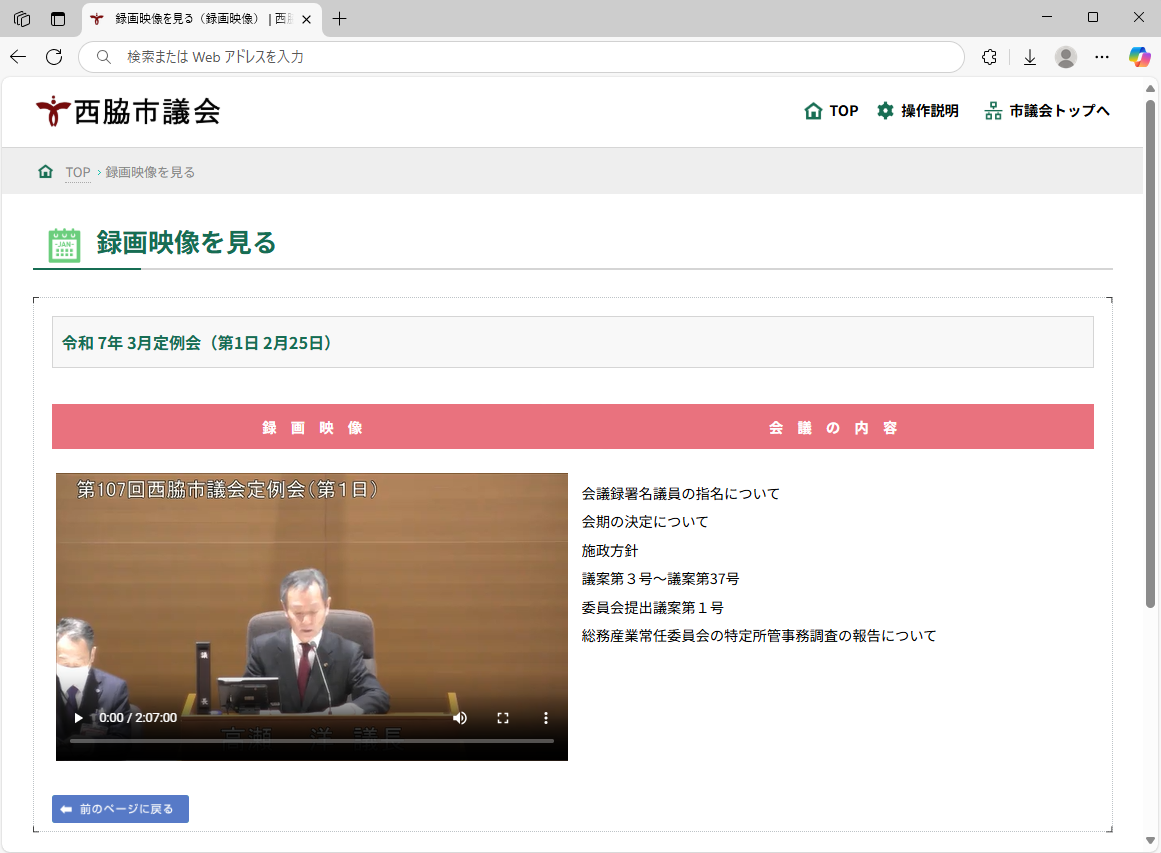
Task: Open a new browser tab
Action: [340, 19]
